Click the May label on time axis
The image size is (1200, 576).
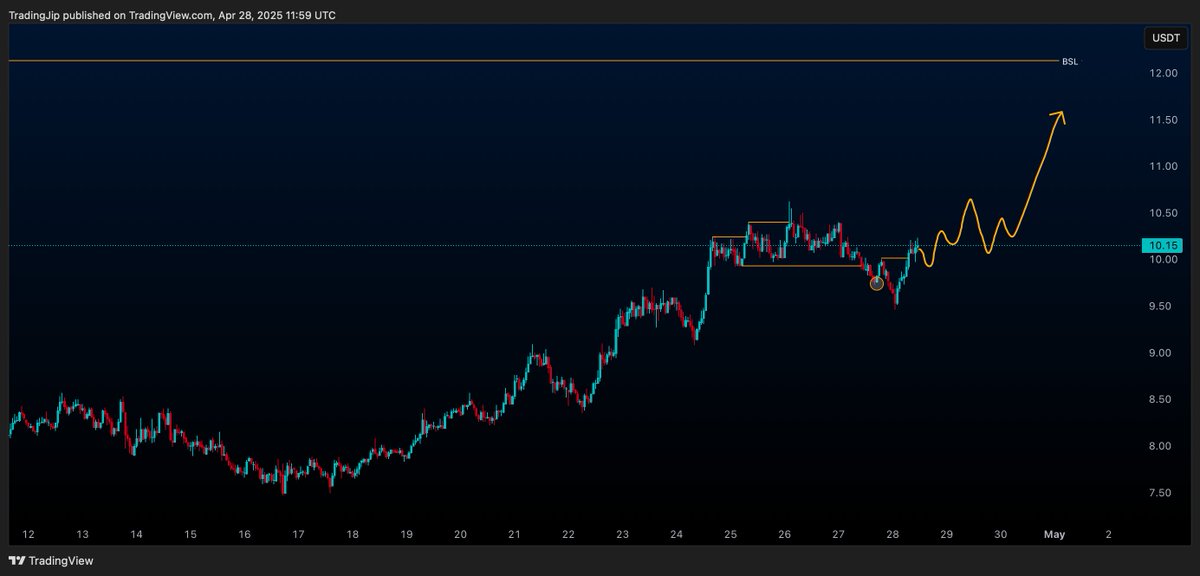pyautogui.click(x=1054, y=535)
